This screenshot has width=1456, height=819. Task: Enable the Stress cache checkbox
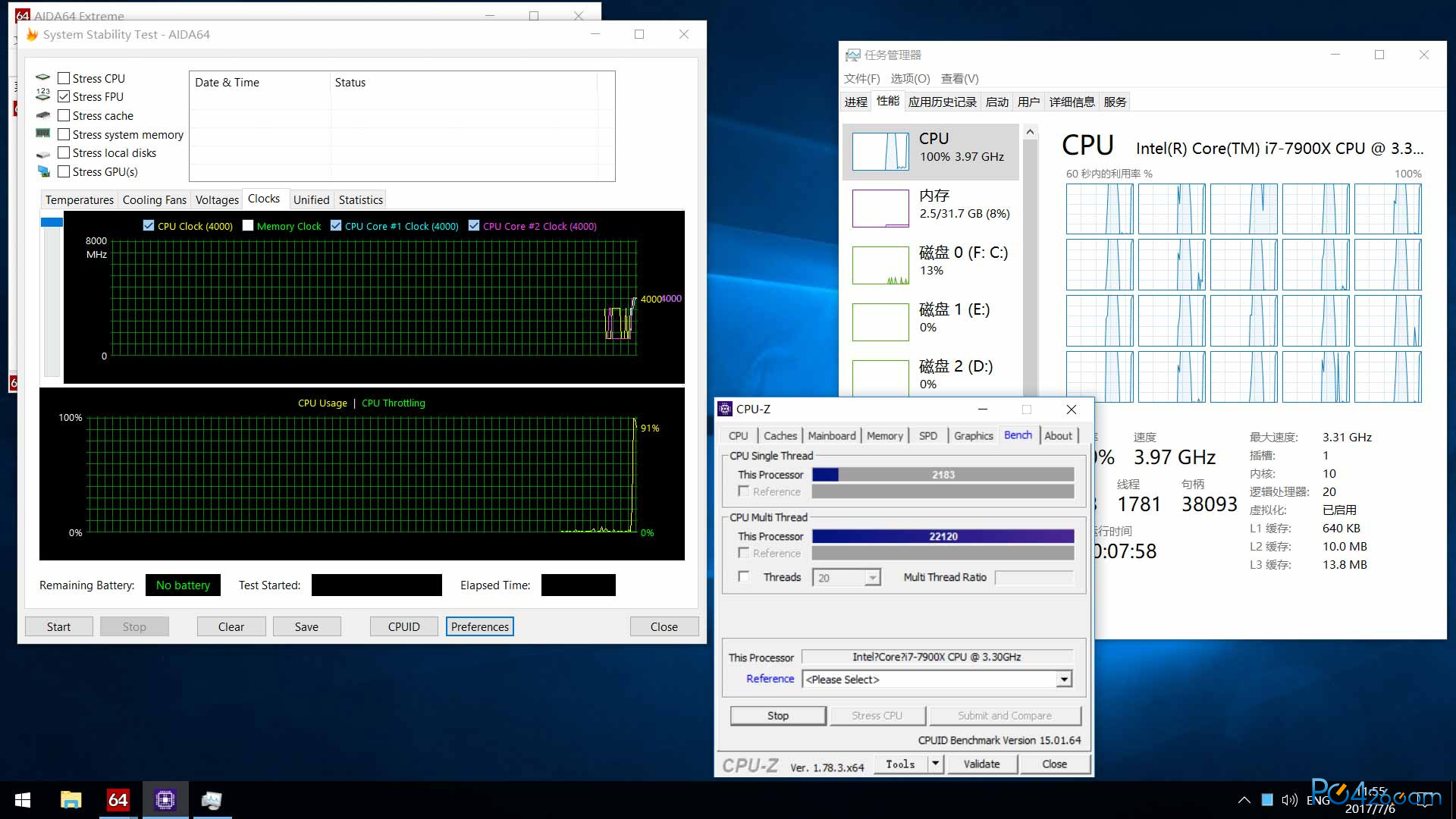[x=64, y=115]
